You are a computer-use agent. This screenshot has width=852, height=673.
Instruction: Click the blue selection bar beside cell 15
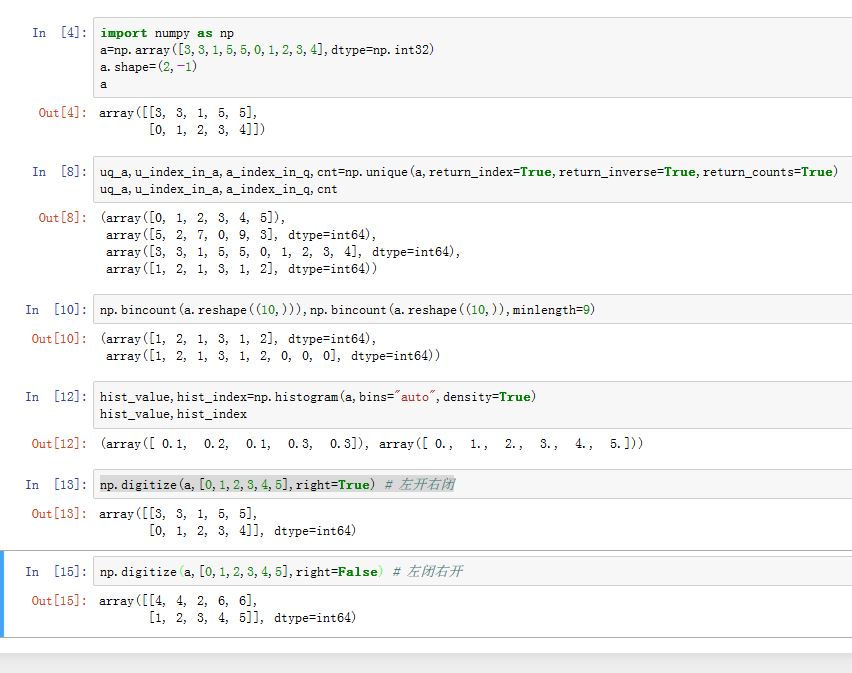click(3, 593)
